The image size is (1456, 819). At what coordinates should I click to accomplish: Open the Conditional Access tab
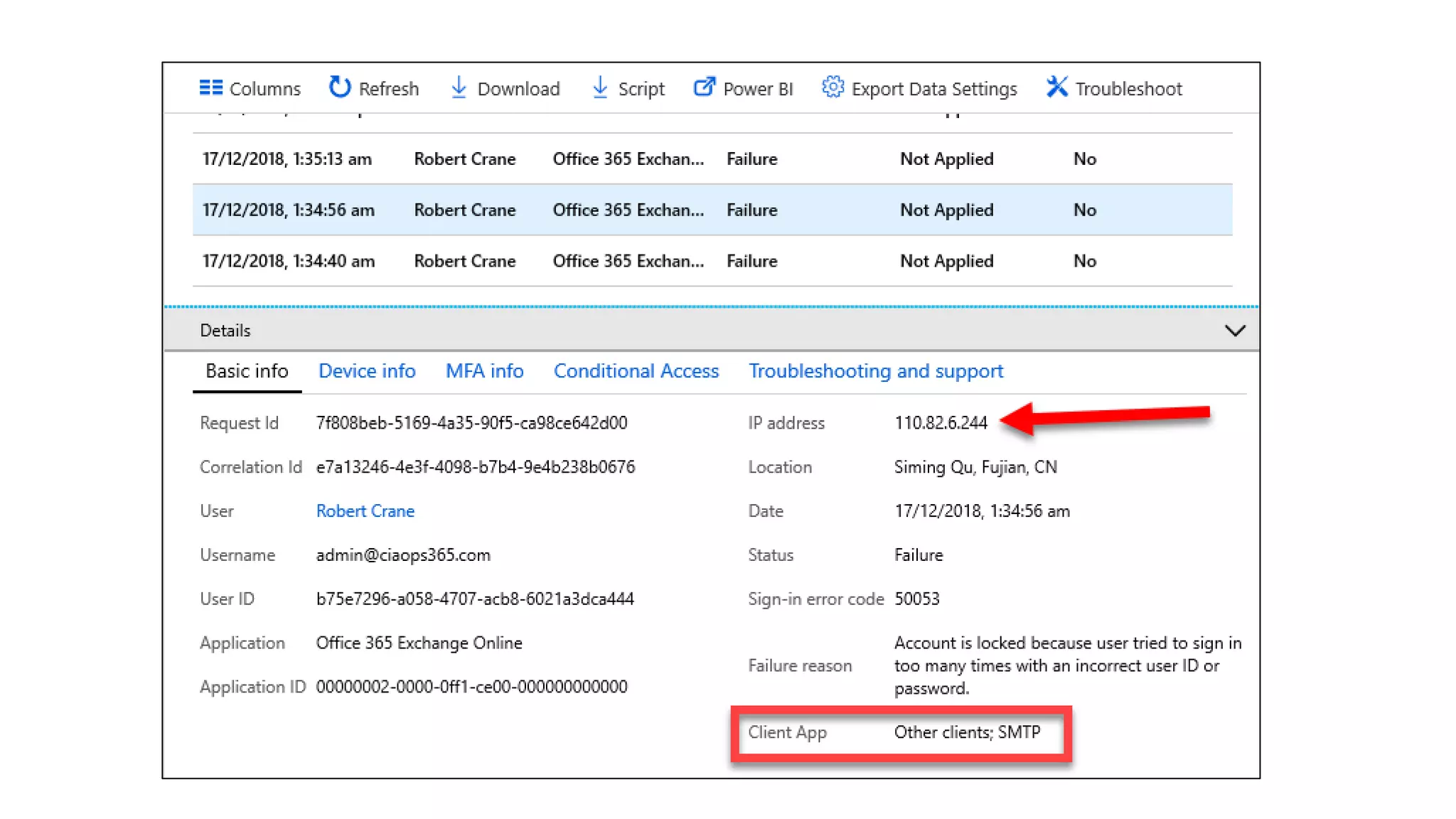[x=636, y=371]
